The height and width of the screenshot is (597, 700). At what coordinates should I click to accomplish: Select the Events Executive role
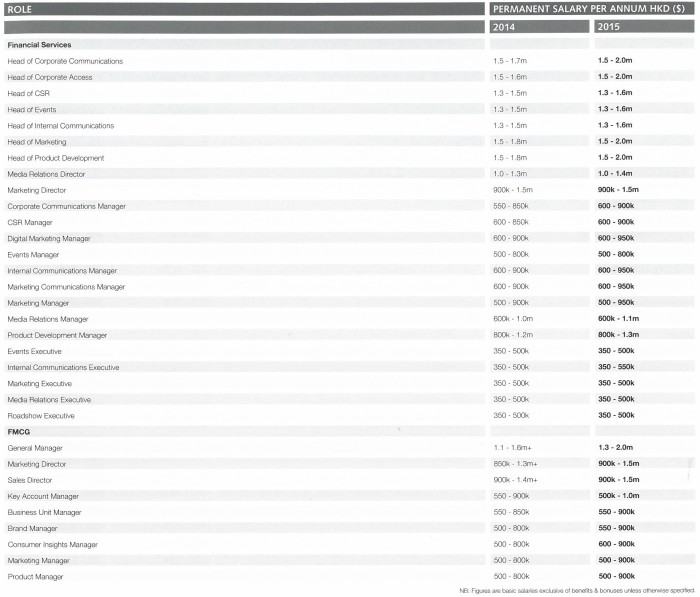(34, 351)
